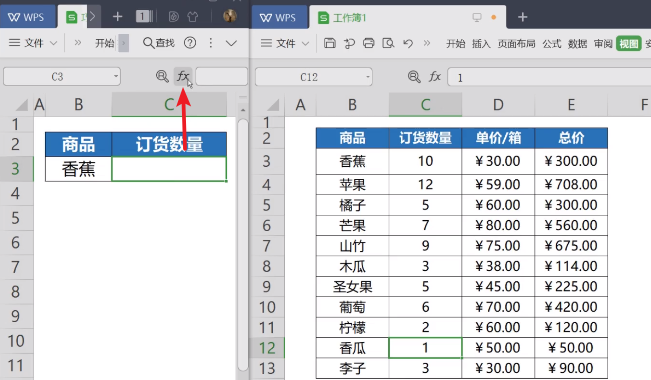Click cell containing 香蕉 in left window
651x380 pixels.
click(x=78, y=169)
